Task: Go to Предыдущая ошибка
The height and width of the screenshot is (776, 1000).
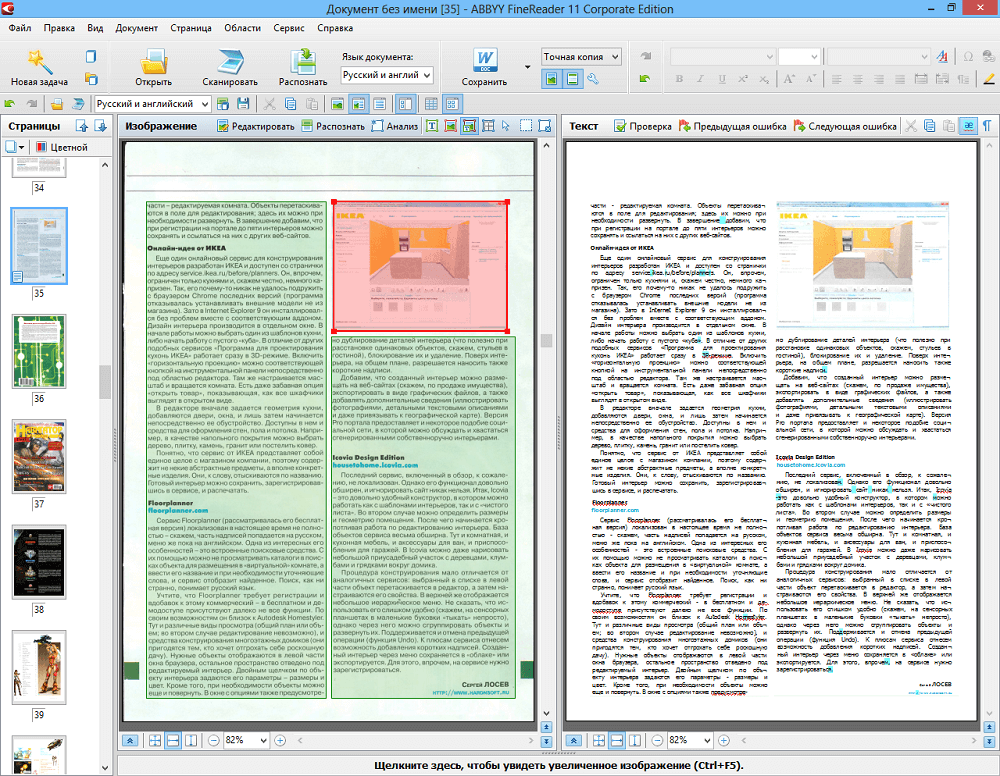Action: (x=733, y=126)
